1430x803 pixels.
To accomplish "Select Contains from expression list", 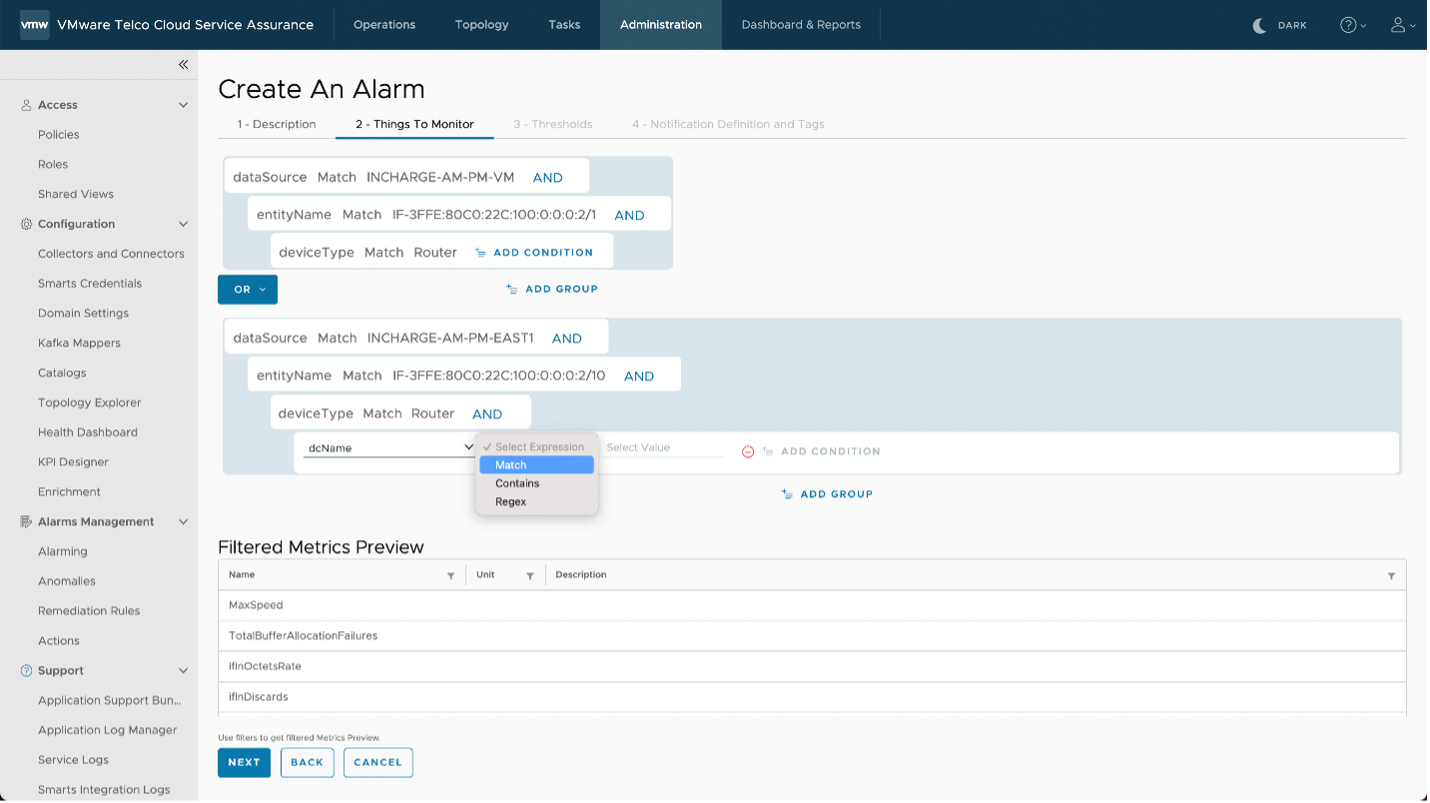I will (537, 484).
